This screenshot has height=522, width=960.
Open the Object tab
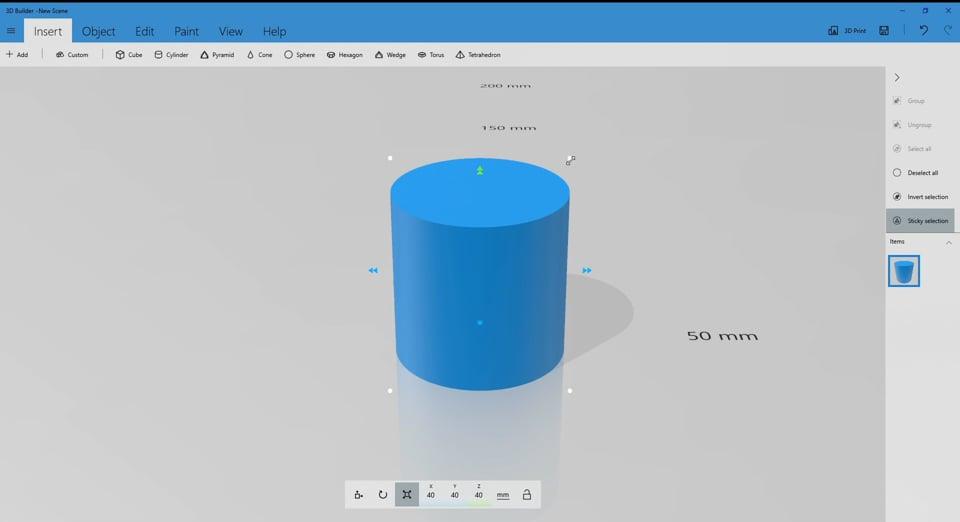[x=99, y=31]
